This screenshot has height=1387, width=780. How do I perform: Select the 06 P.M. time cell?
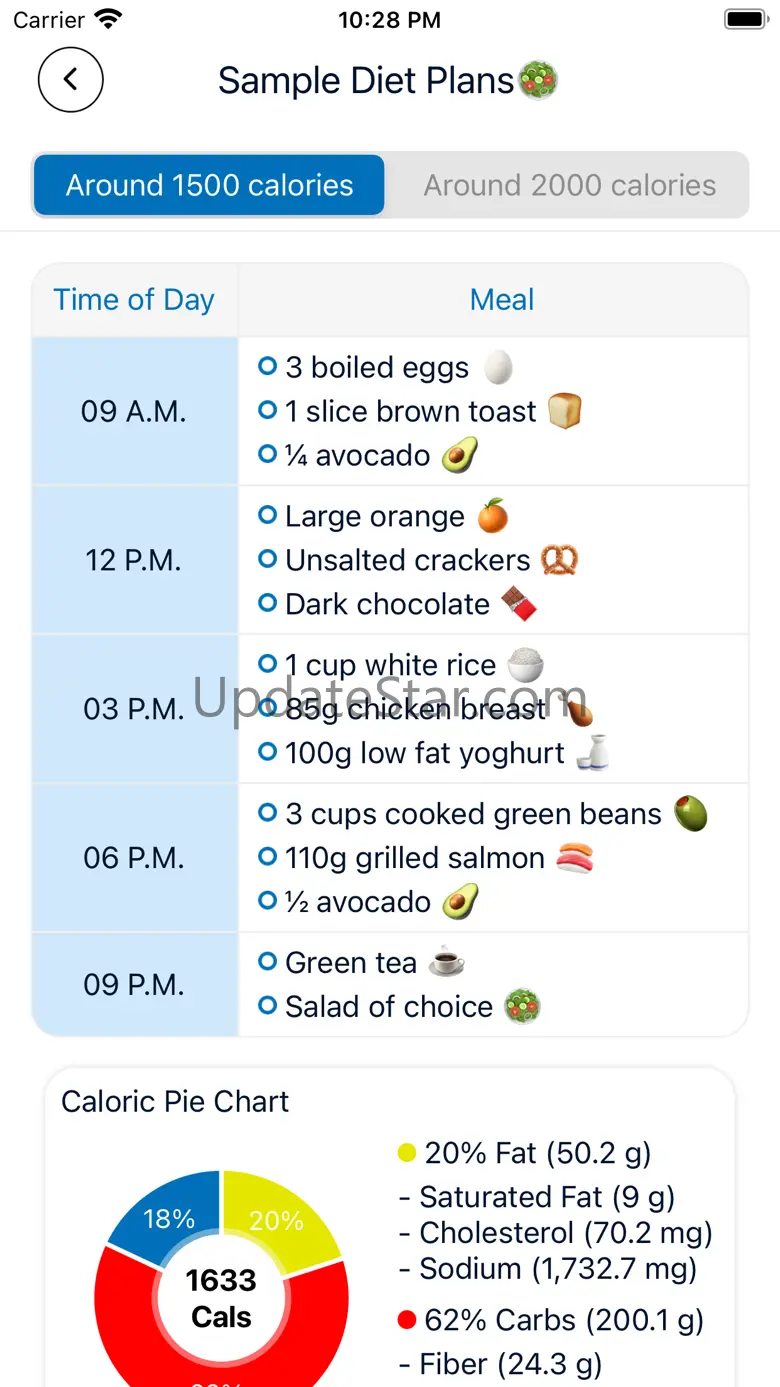[x=134, y=858]
